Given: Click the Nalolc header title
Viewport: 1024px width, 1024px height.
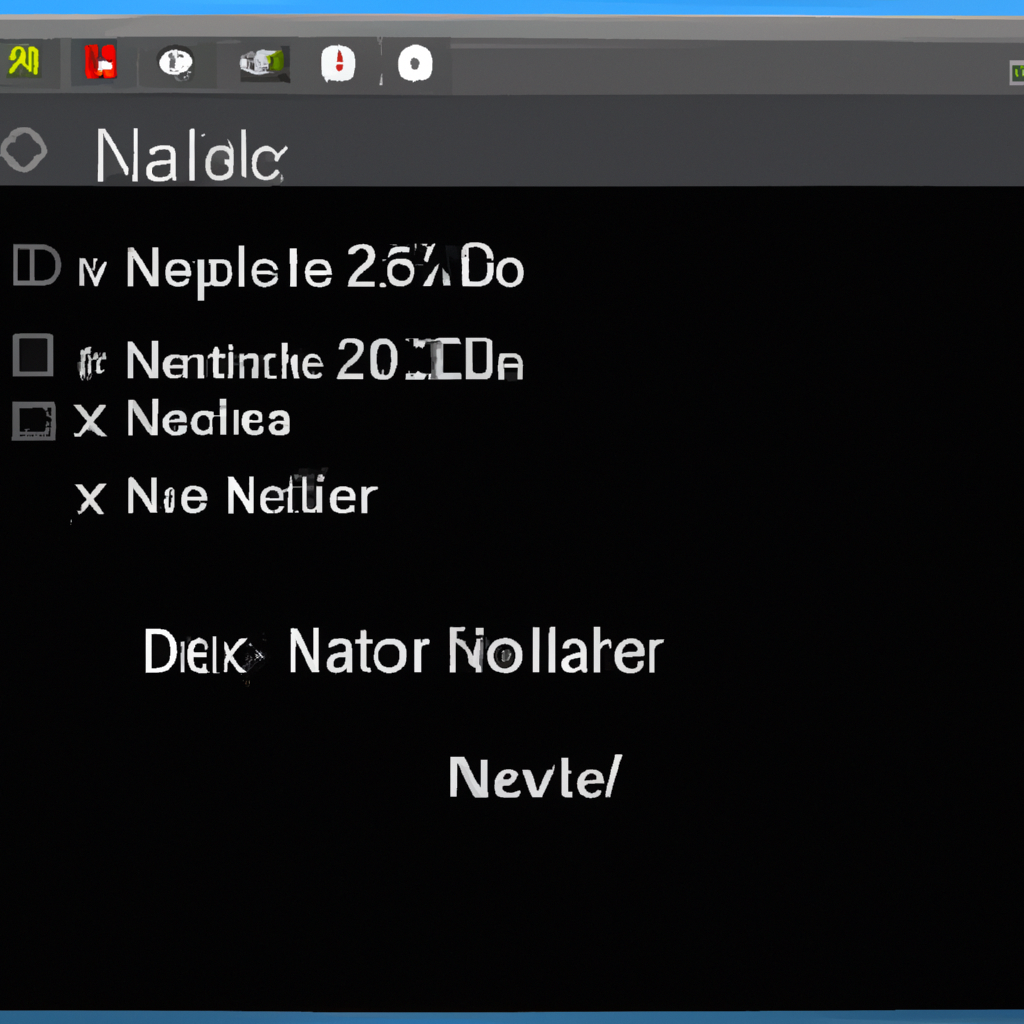Looking at the screenshot, I should pos(191,158).
